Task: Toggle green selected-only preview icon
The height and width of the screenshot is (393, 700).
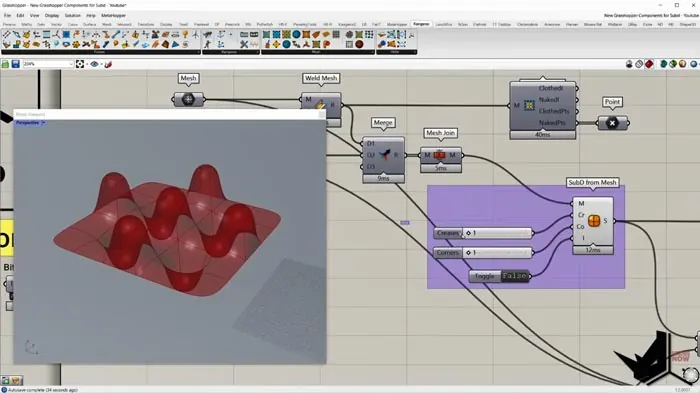Action: [x=664, y=64]
